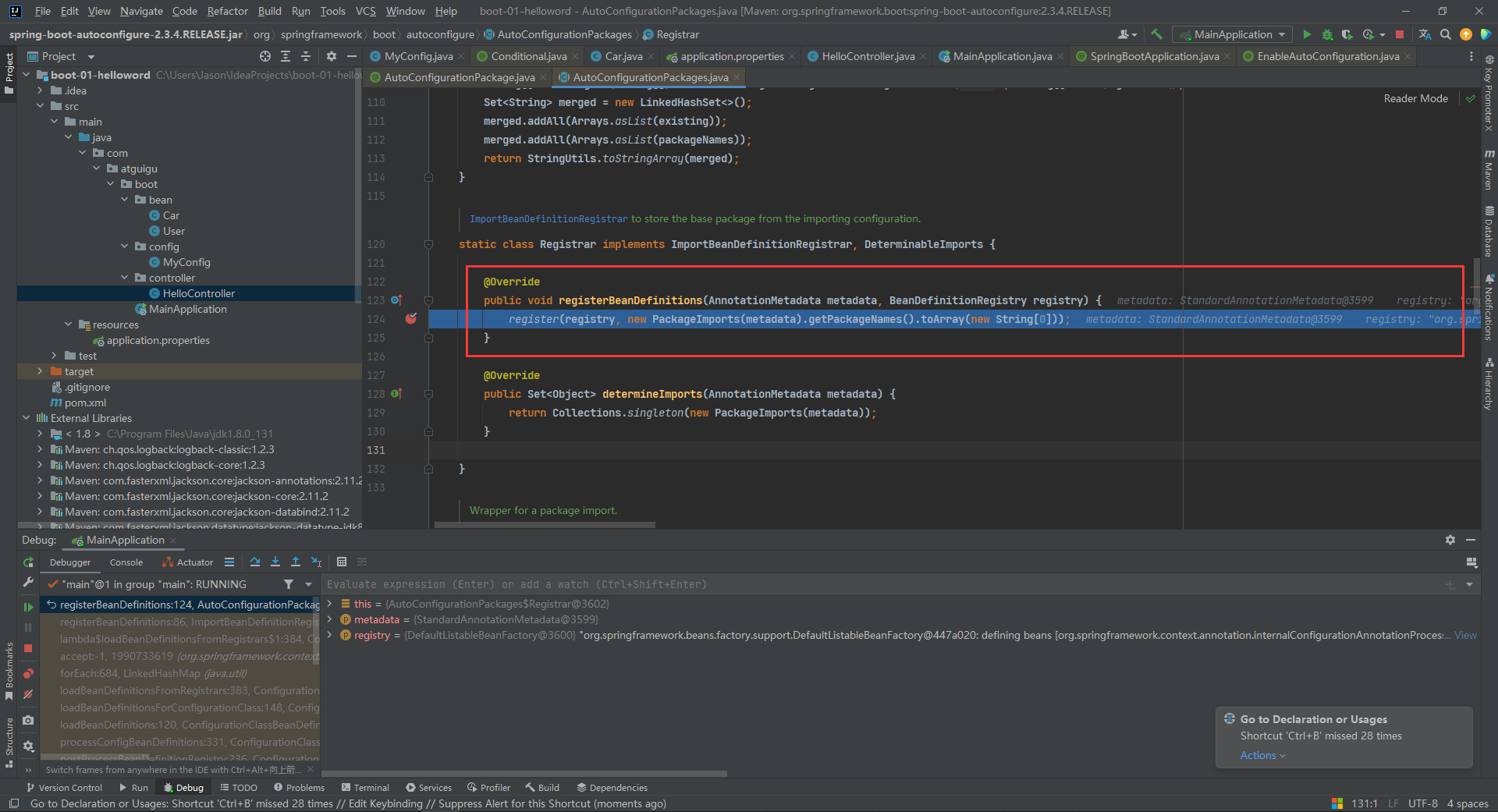This screenshot has width=1498, height=812.
Task: Click the Build project hammer icon
Action: pyautogui.click(x=1156, y=34)
